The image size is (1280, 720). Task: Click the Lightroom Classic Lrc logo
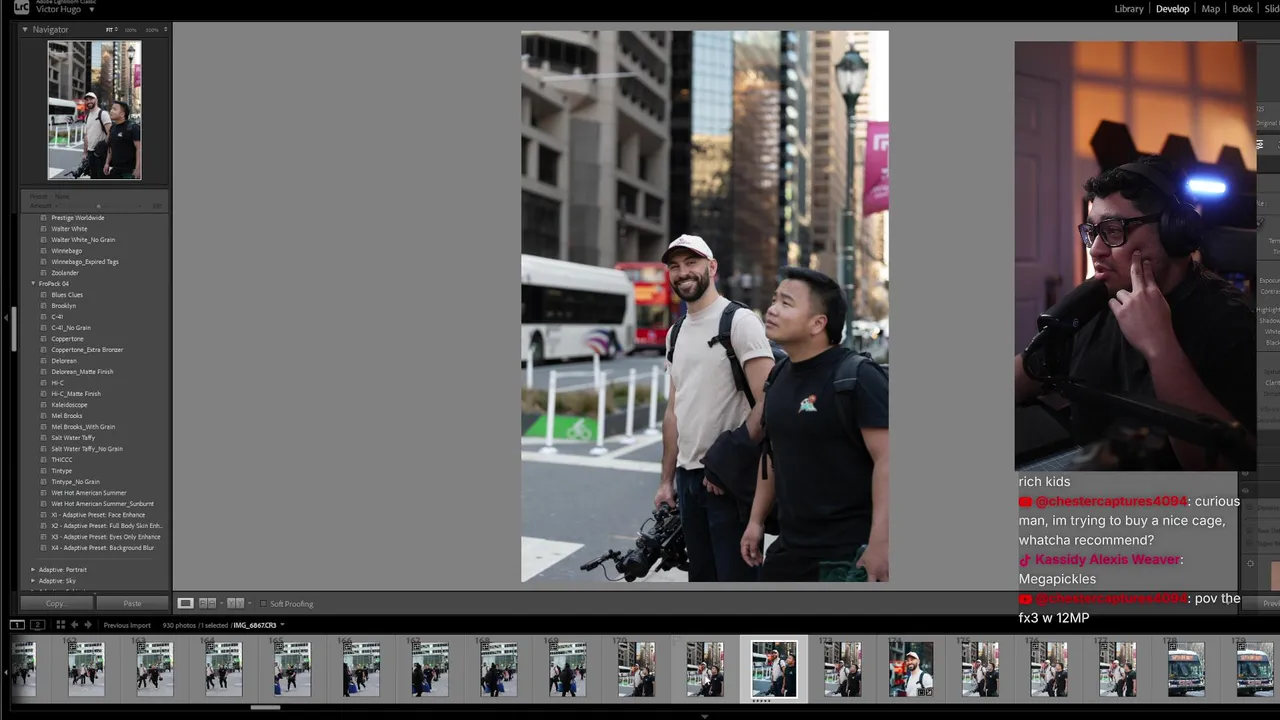point(22,7)
